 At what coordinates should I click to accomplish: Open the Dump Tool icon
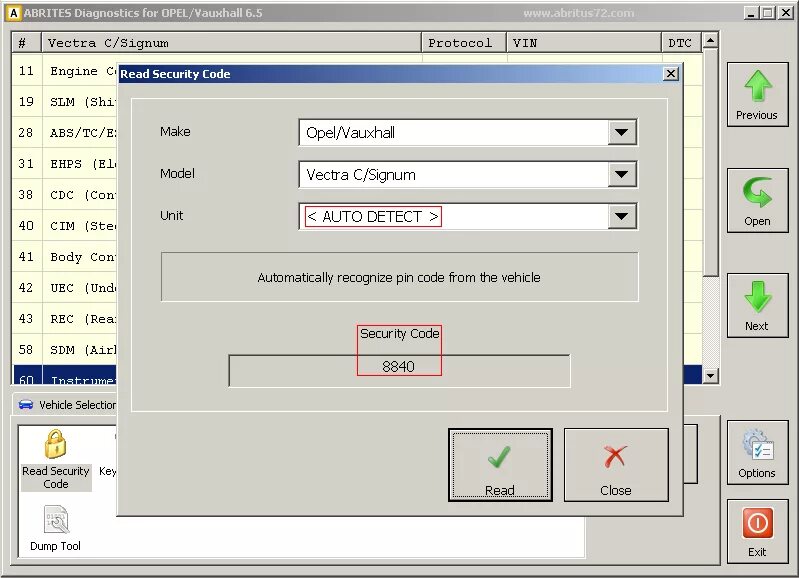56,529
